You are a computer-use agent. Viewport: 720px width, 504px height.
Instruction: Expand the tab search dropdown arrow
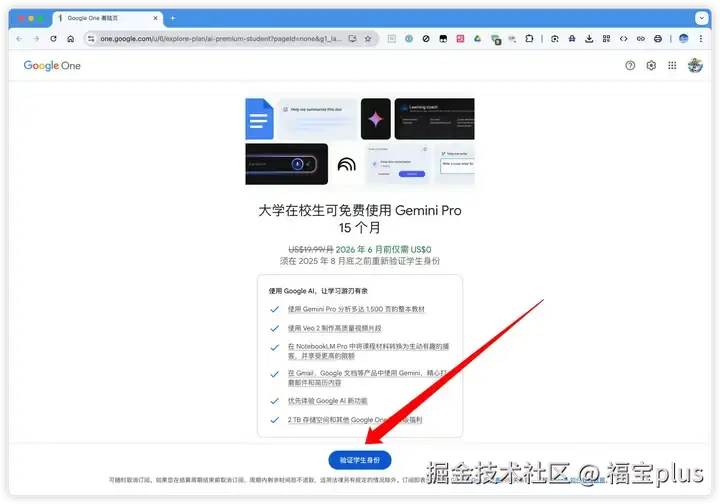[x=701, y=18]
